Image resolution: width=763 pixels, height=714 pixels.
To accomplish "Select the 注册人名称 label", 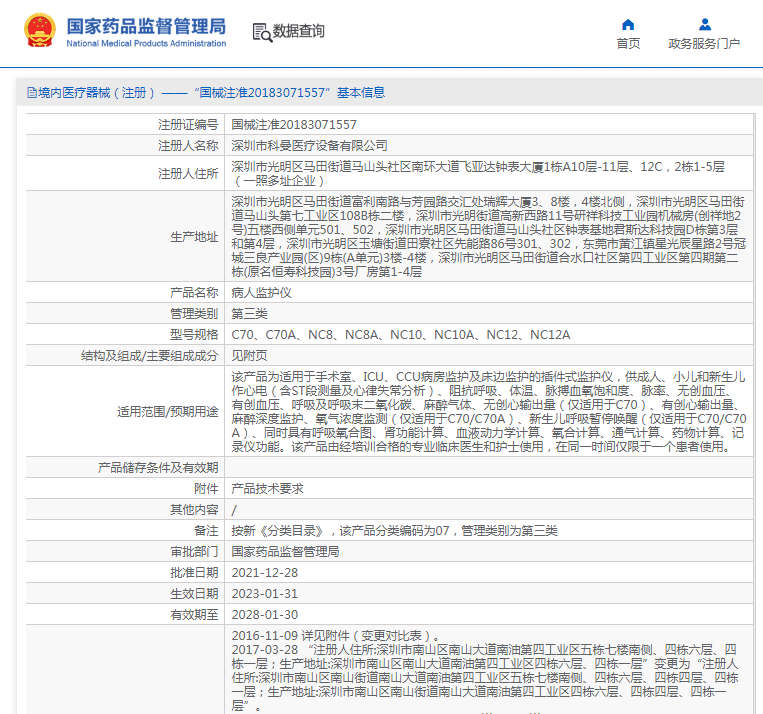I will [x=188, y=146].
